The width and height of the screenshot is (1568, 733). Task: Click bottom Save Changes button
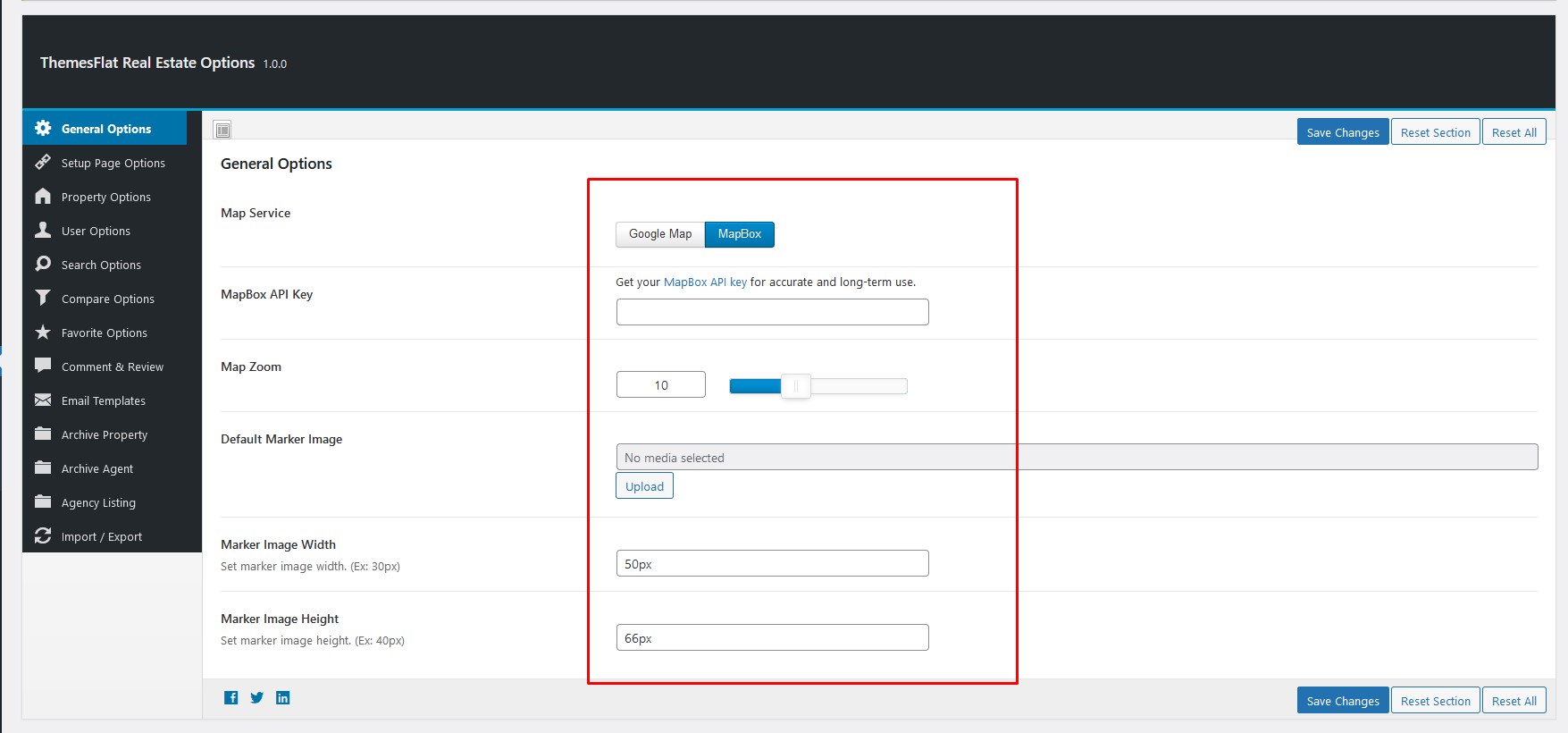[x=1343, y=701]
